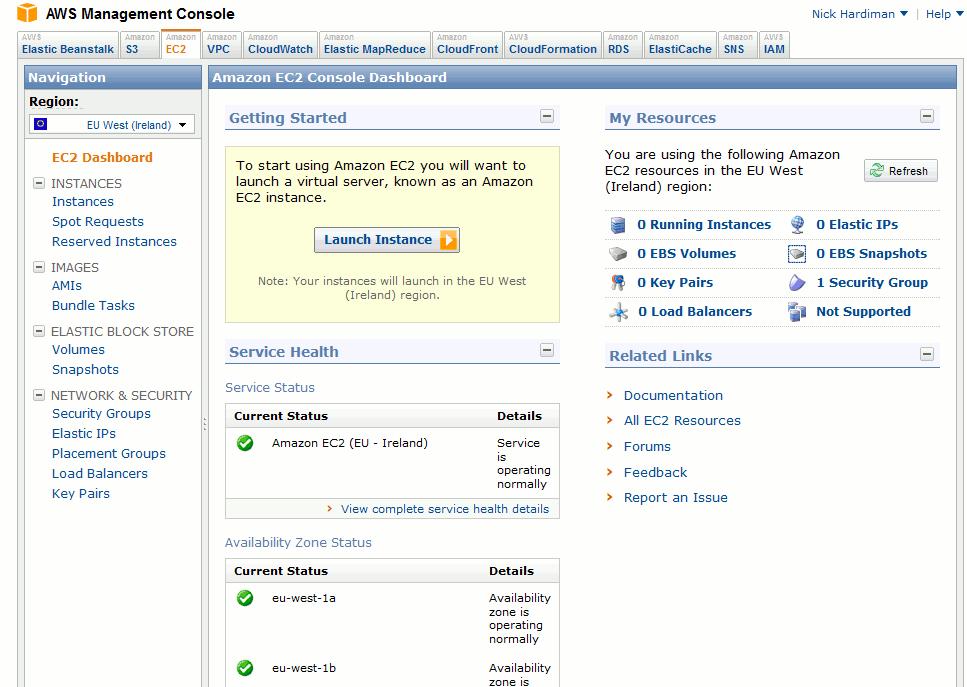Collapse the ELASTIC BLOCK STORE section
Screen dimensions: 967x687
tap(39, 331)
